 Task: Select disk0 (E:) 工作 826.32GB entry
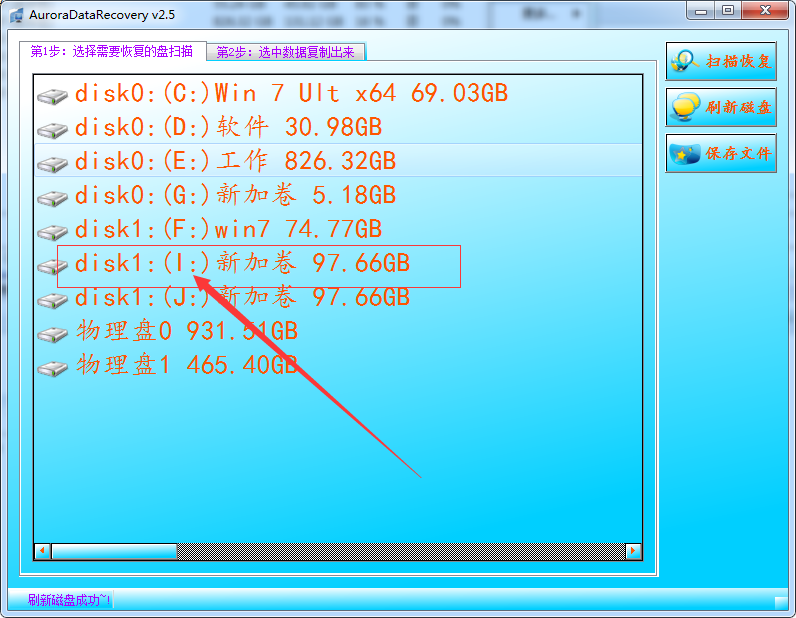pos(338,161)
